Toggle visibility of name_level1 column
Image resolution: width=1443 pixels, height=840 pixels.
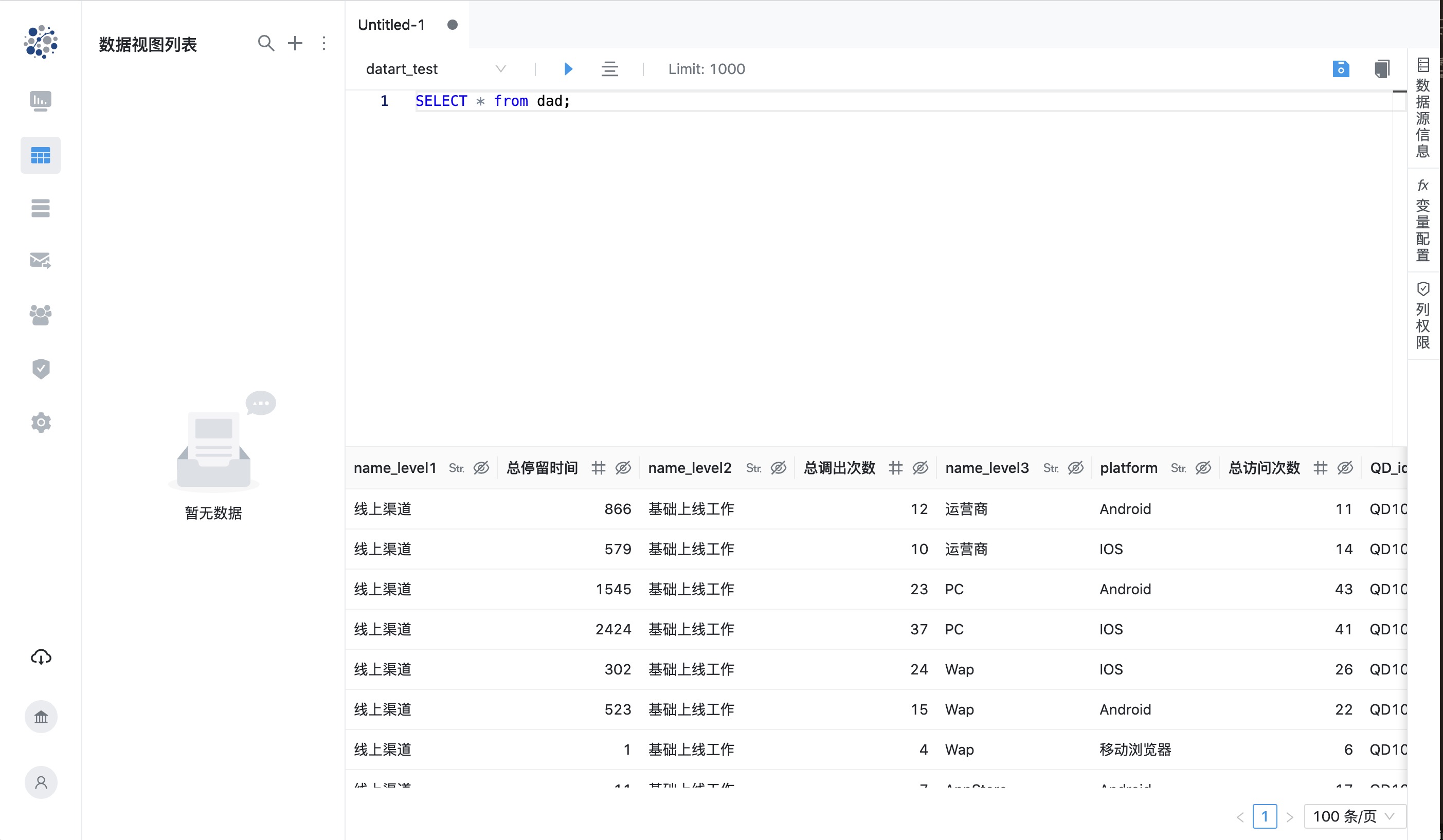481,468
